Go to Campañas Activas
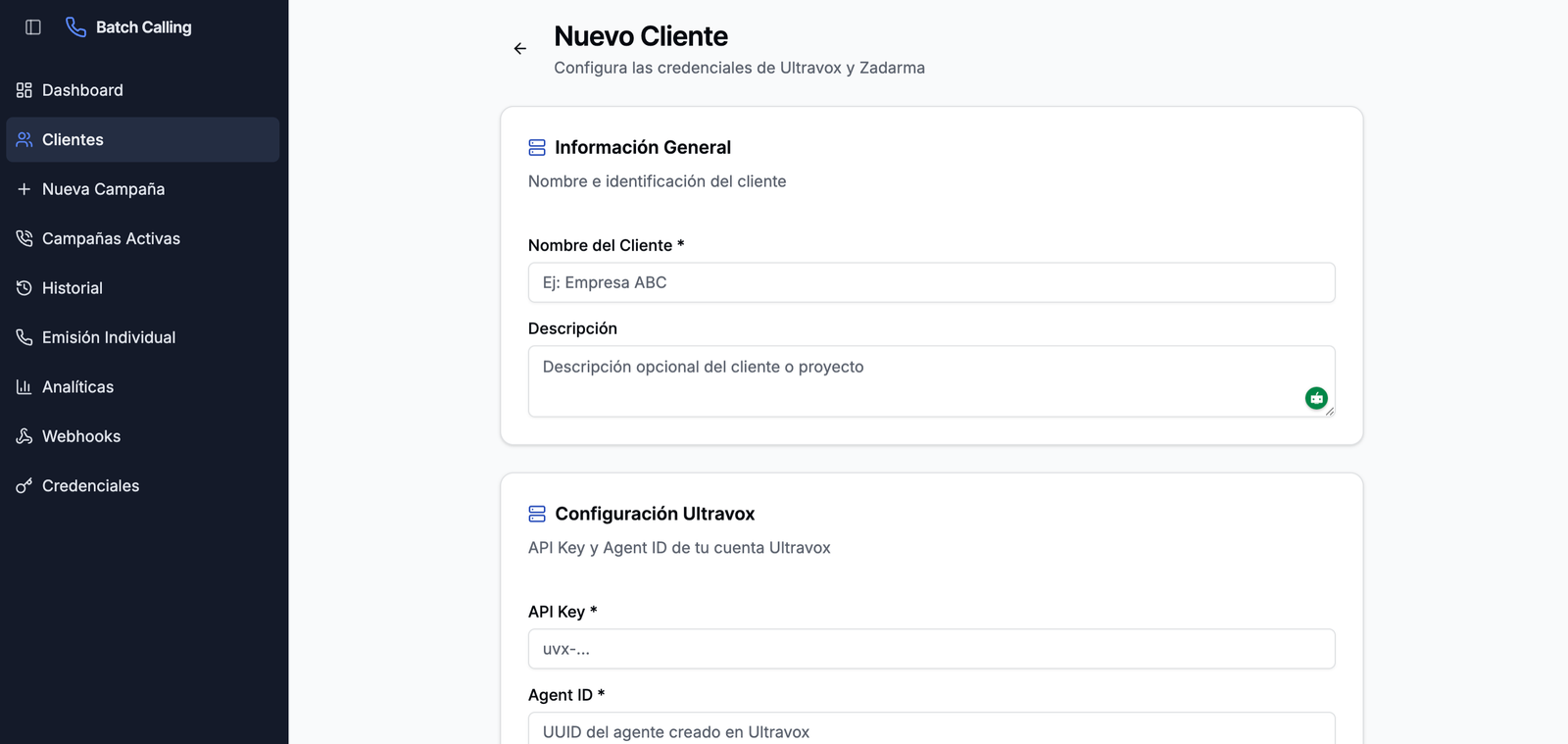The width and height of the screenshot is (1568, 744). point(143,238)
